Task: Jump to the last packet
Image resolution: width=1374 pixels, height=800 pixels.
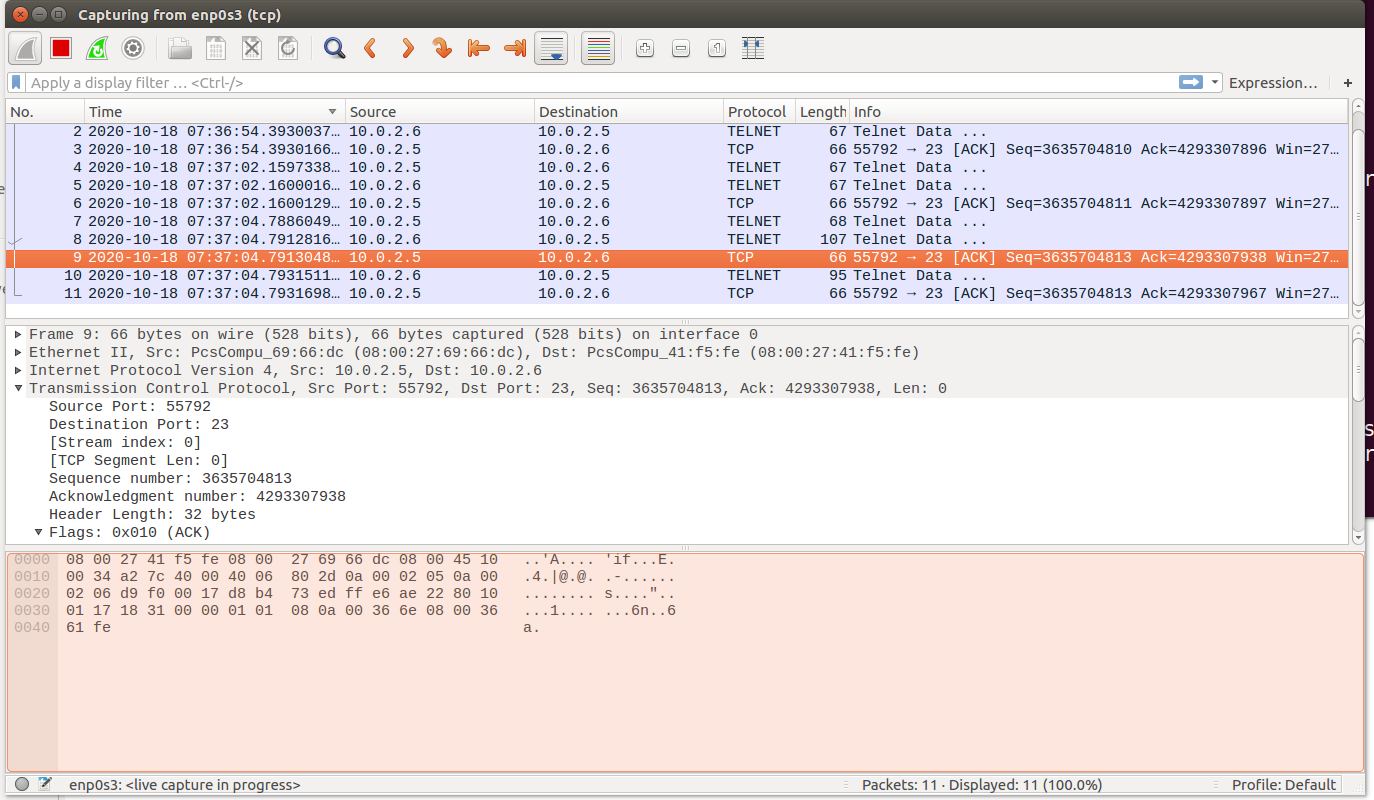Action: coord(515,48)
